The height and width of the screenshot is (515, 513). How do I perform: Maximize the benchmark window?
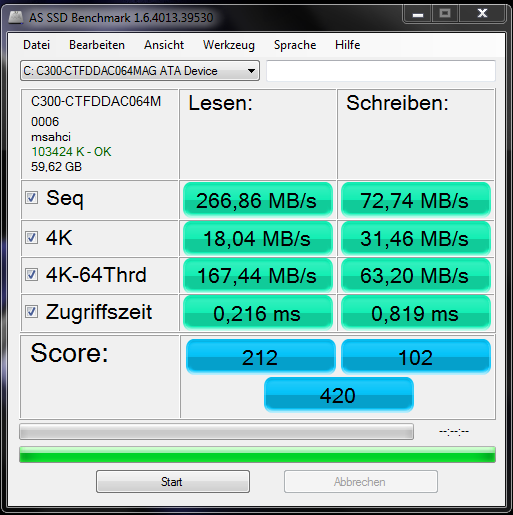[445, 14]
